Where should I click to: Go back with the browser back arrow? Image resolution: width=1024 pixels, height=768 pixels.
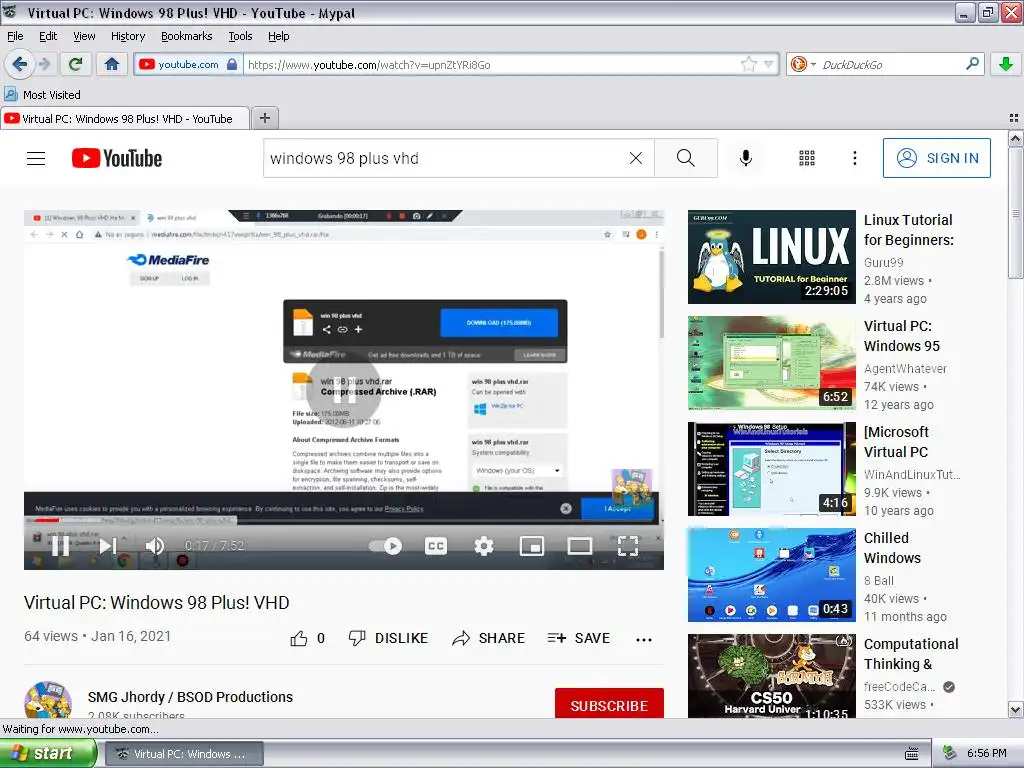point(19,64)
